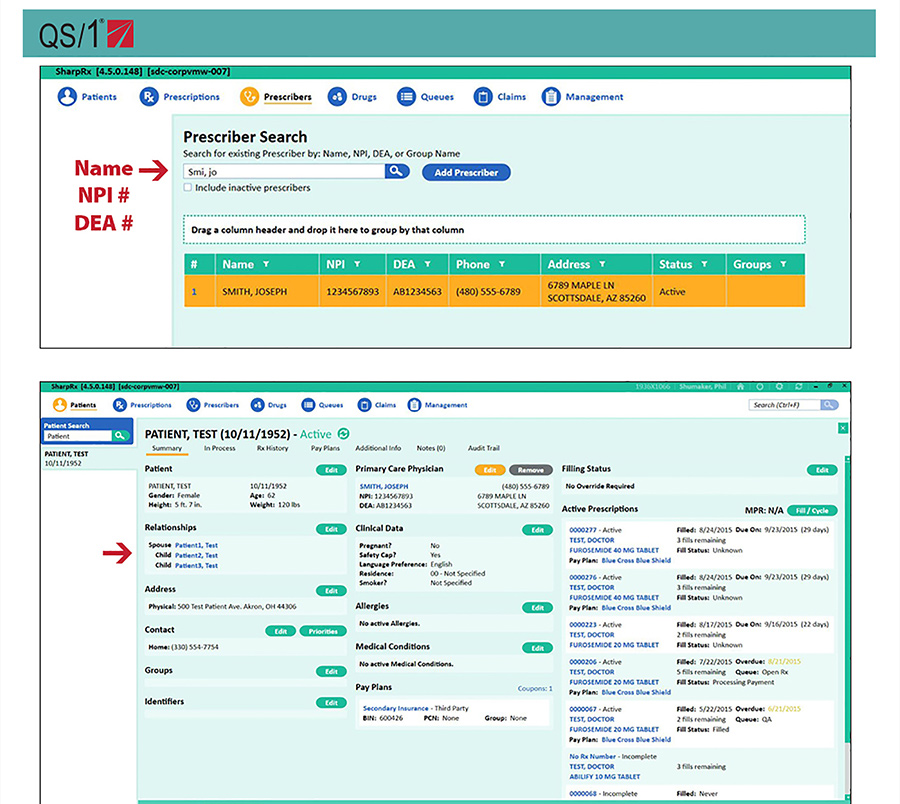Viewport: 900px width, 804px height.
Task: View the Audit Trail tab
Action: [484, 448]
